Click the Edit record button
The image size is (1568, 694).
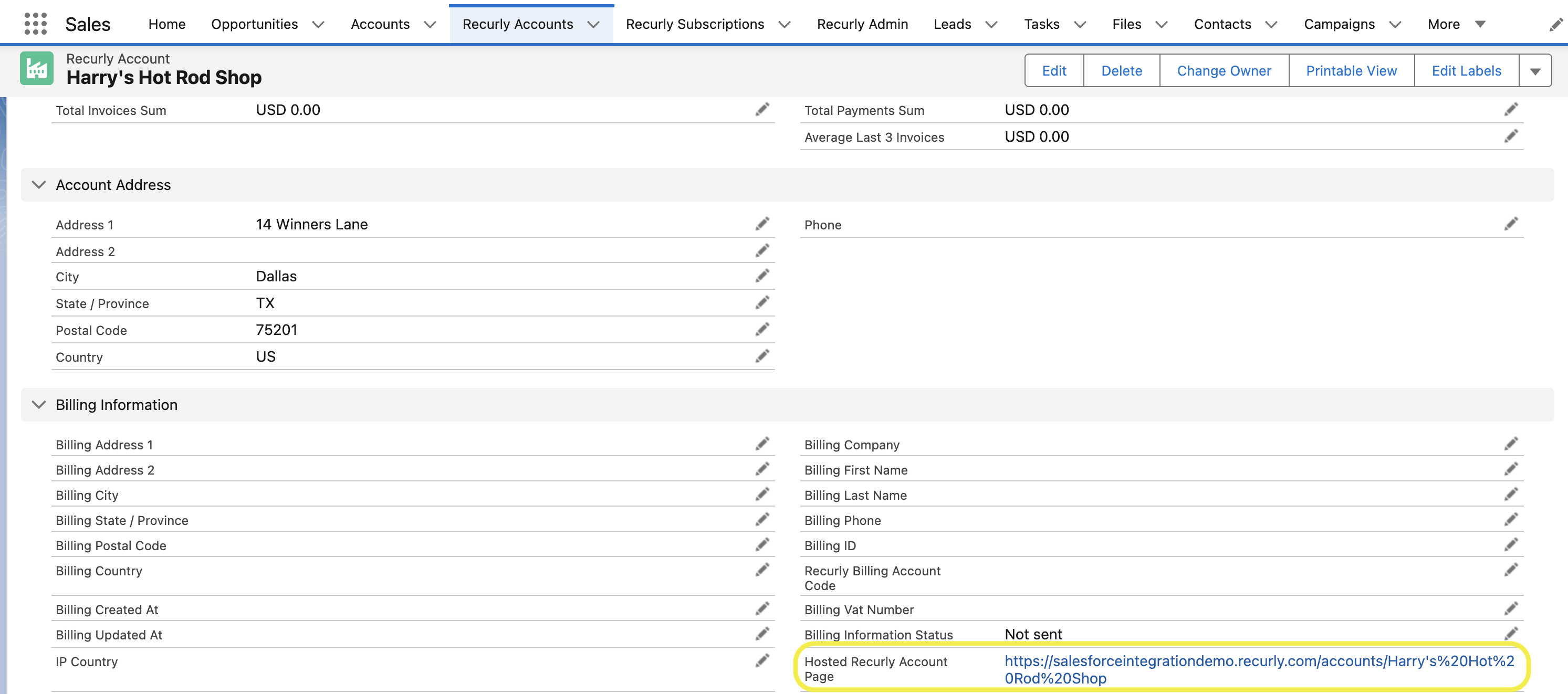1054,71
